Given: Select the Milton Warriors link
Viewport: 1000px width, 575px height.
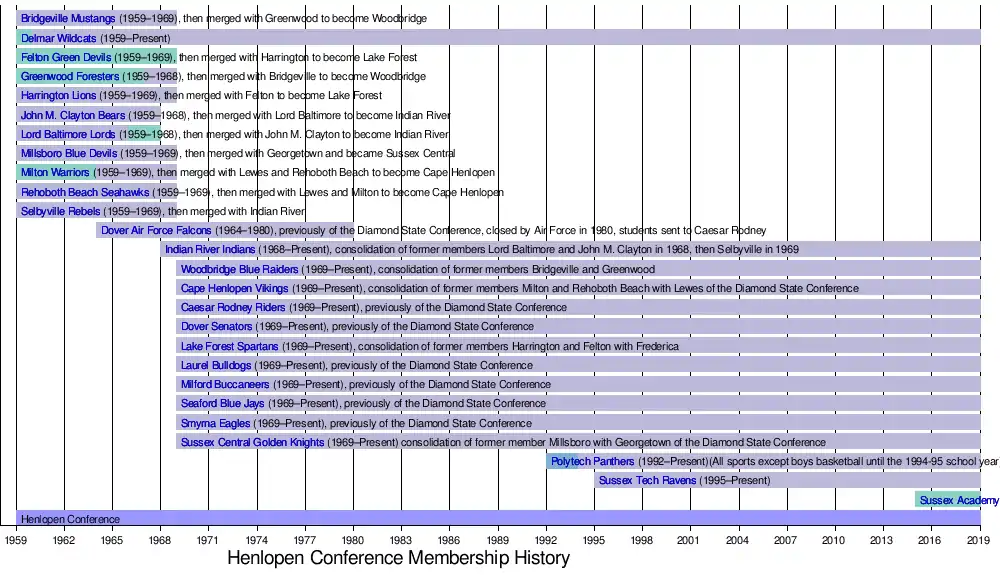Looking at the screenshot, I should pos(55,173).
